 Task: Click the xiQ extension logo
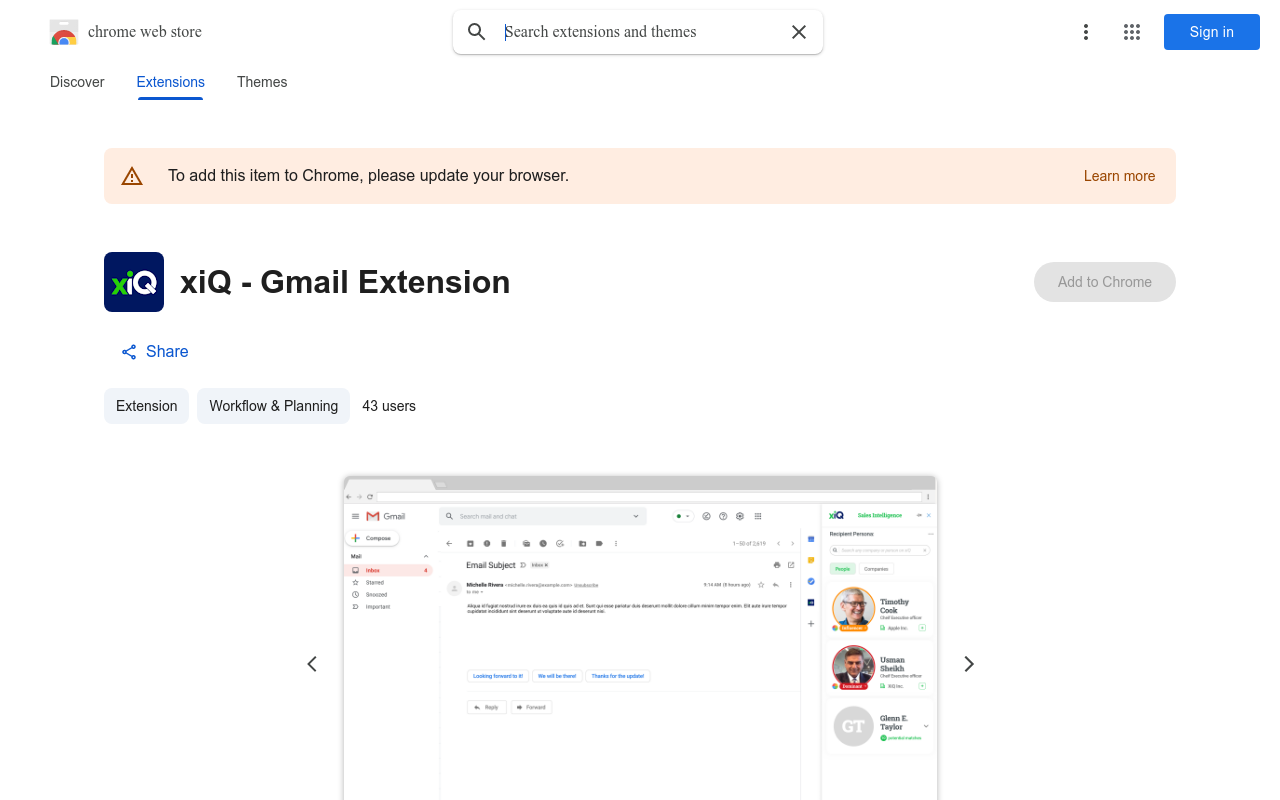click(x=134, y=282)
